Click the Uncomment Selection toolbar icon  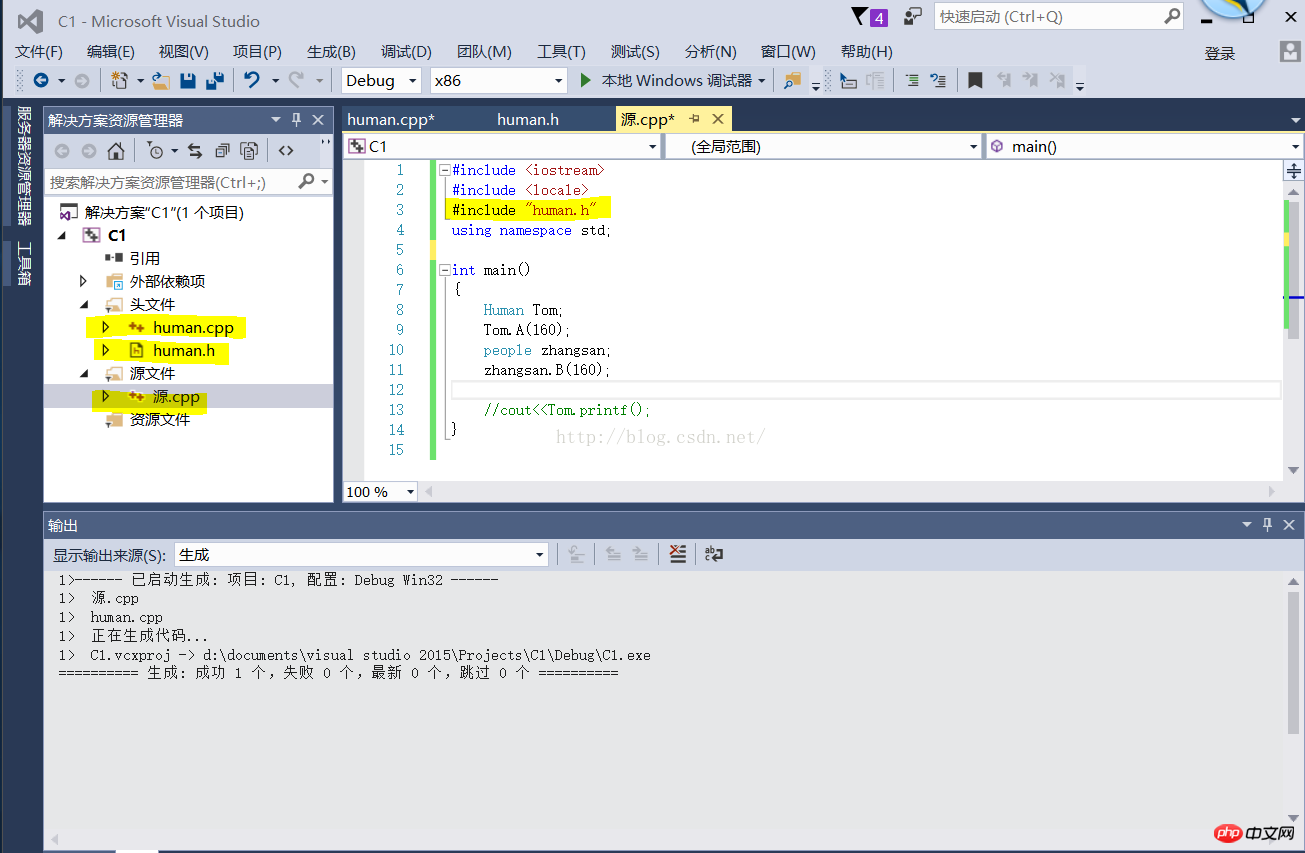click(x=938, y=80)
